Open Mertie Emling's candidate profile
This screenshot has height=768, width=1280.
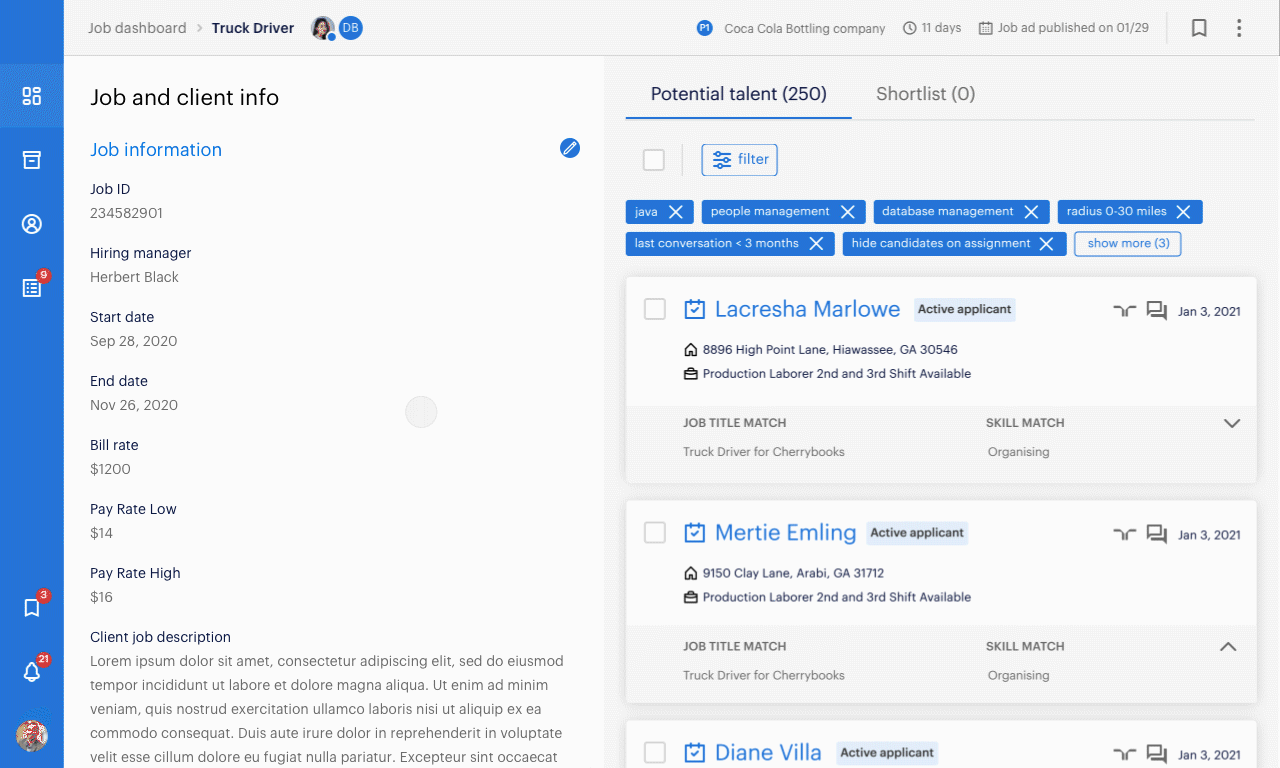[x=785, y=533]
